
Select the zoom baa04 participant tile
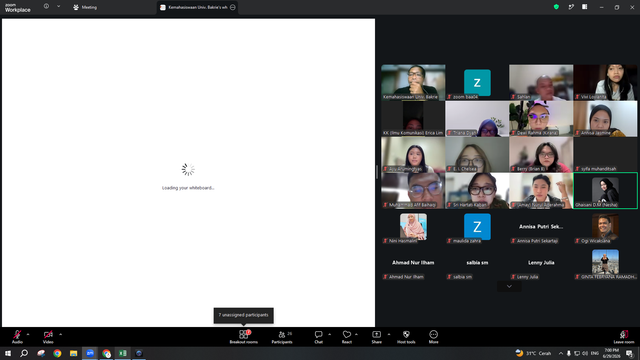point(477,82)
